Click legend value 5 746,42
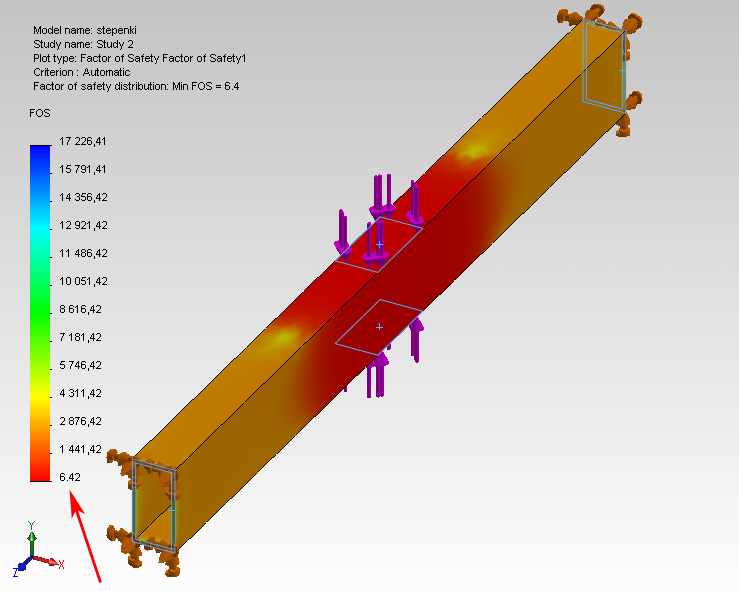739x591 pixels. pos(81,365)
